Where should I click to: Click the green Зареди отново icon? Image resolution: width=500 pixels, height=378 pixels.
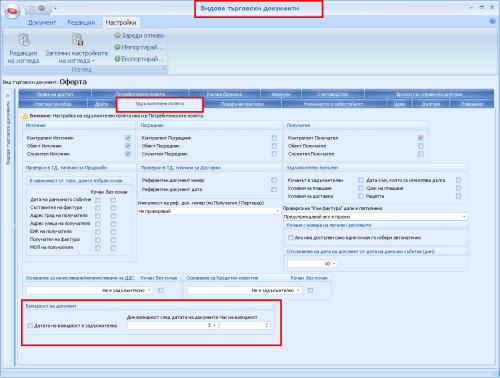tap(117, 35)
